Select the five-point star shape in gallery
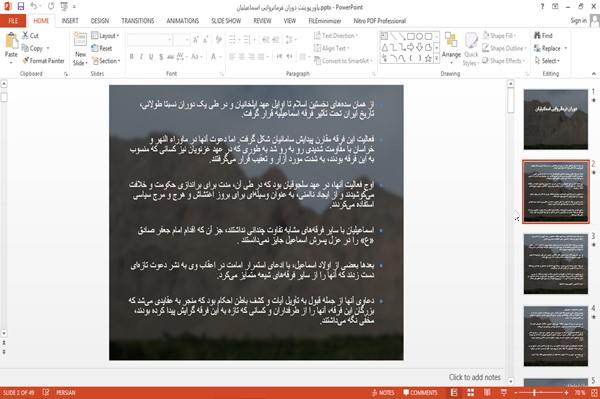The image size is (600, 399). [428, 59]
